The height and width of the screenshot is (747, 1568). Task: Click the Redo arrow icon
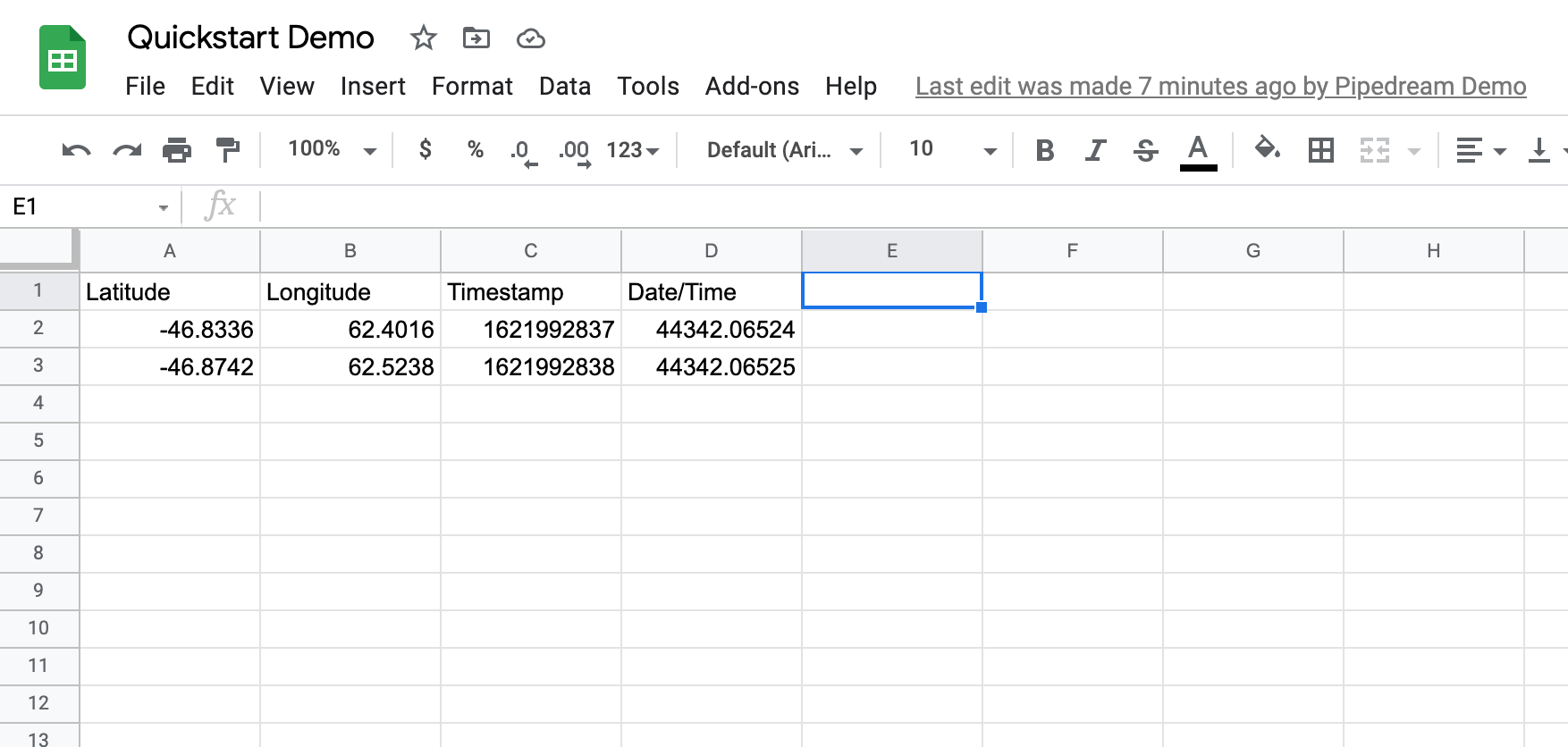[127, 150]
